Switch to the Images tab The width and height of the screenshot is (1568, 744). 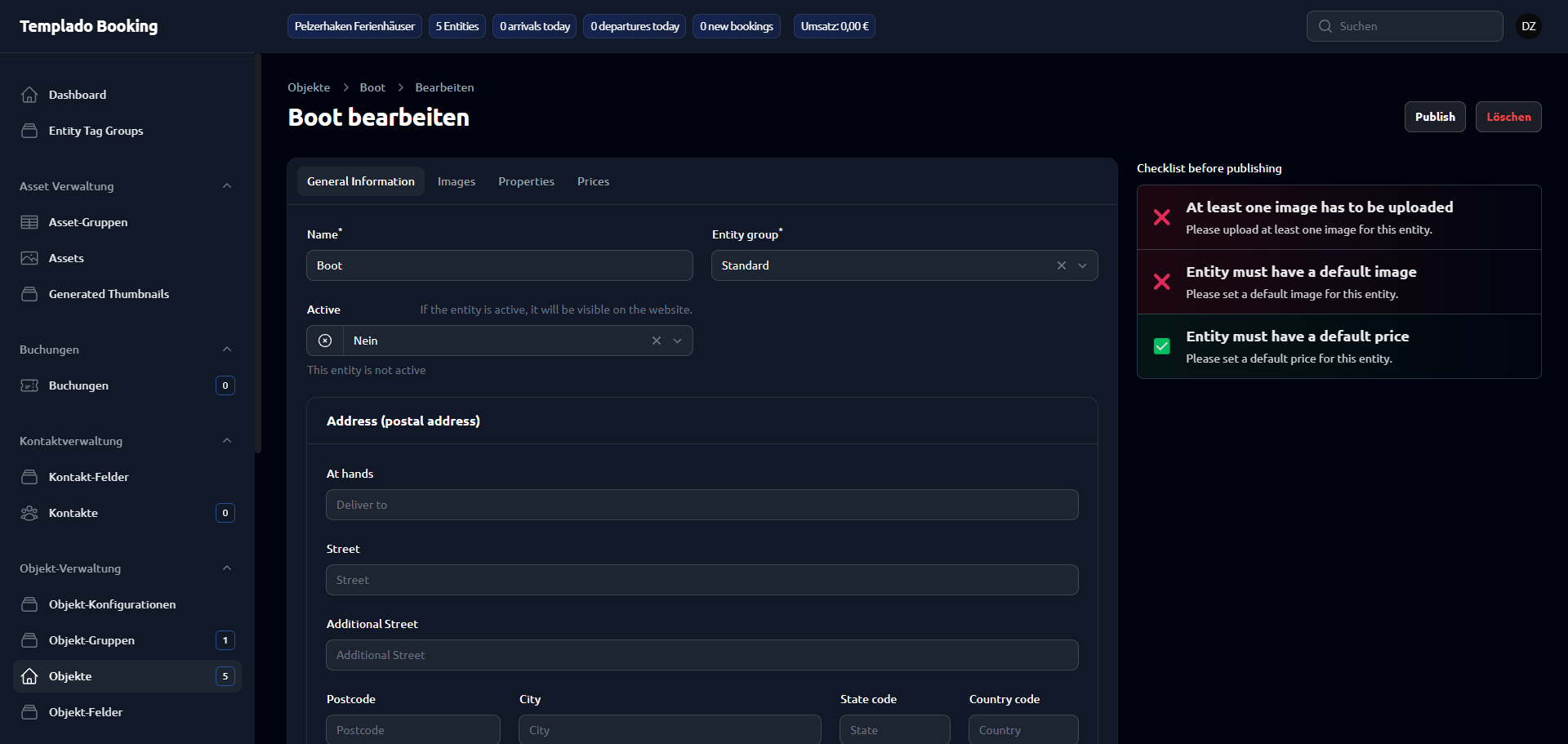click(456, 181)
